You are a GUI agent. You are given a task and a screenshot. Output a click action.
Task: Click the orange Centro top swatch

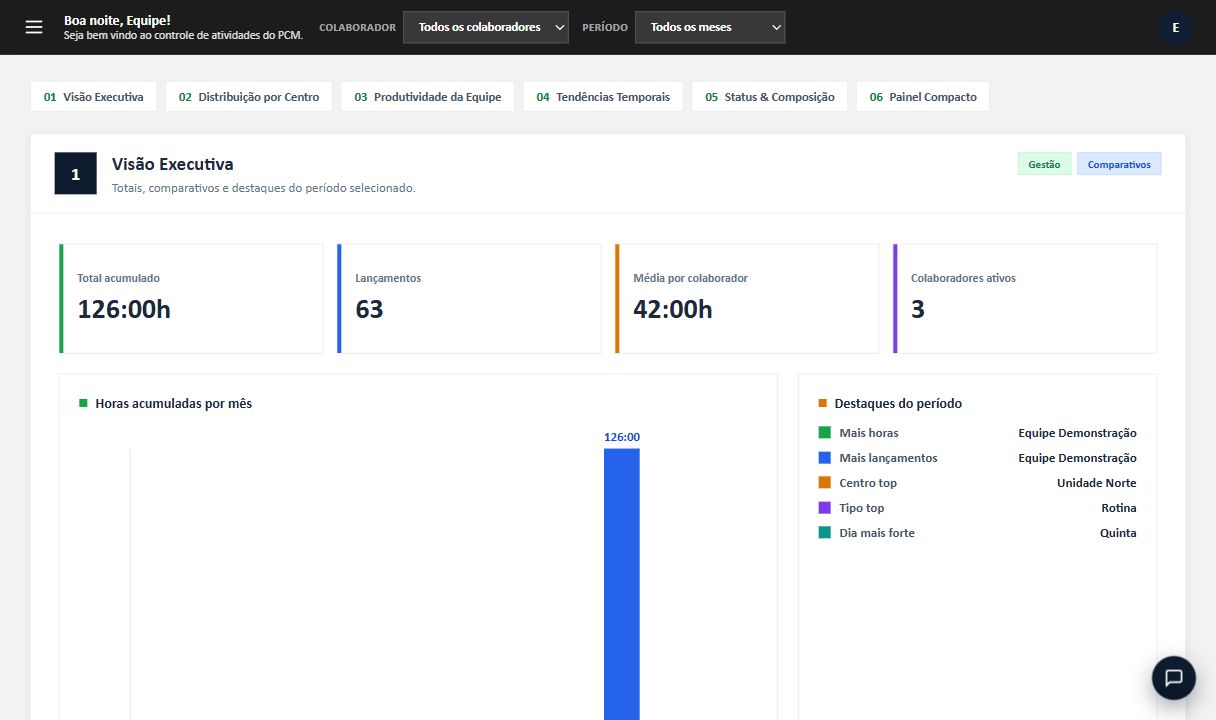[x=825, y=483]
